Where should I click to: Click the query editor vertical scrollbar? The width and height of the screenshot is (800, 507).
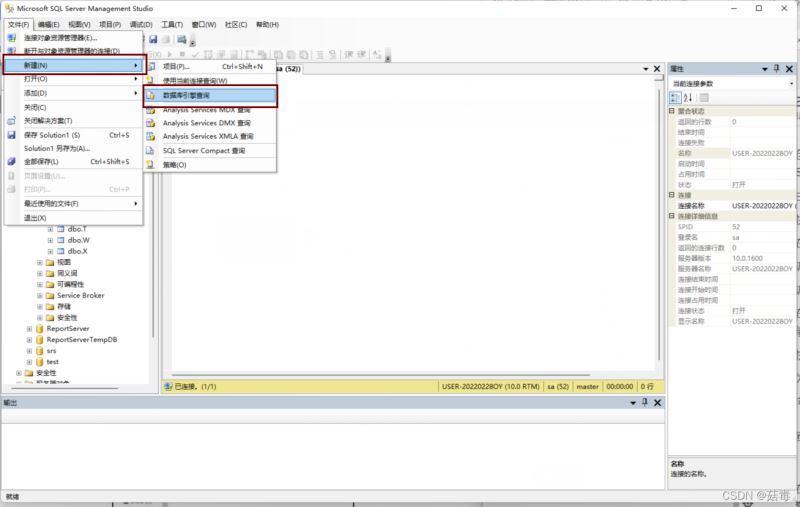tap(659, 222)
